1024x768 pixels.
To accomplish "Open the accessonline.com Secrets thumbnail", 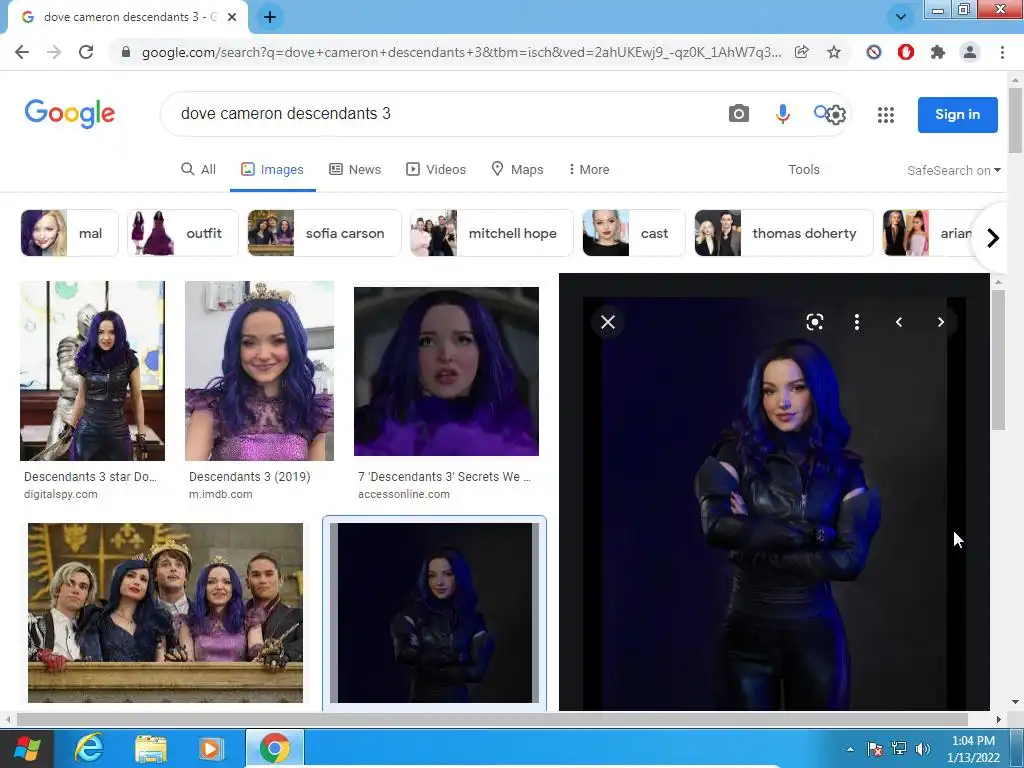I will point(446,371).
